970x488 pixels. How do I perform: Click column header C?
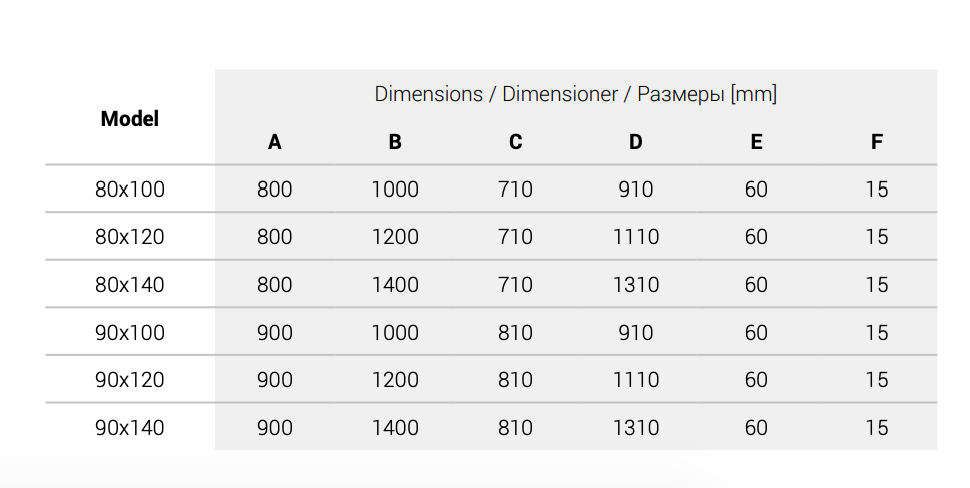[x=515, y=142]
